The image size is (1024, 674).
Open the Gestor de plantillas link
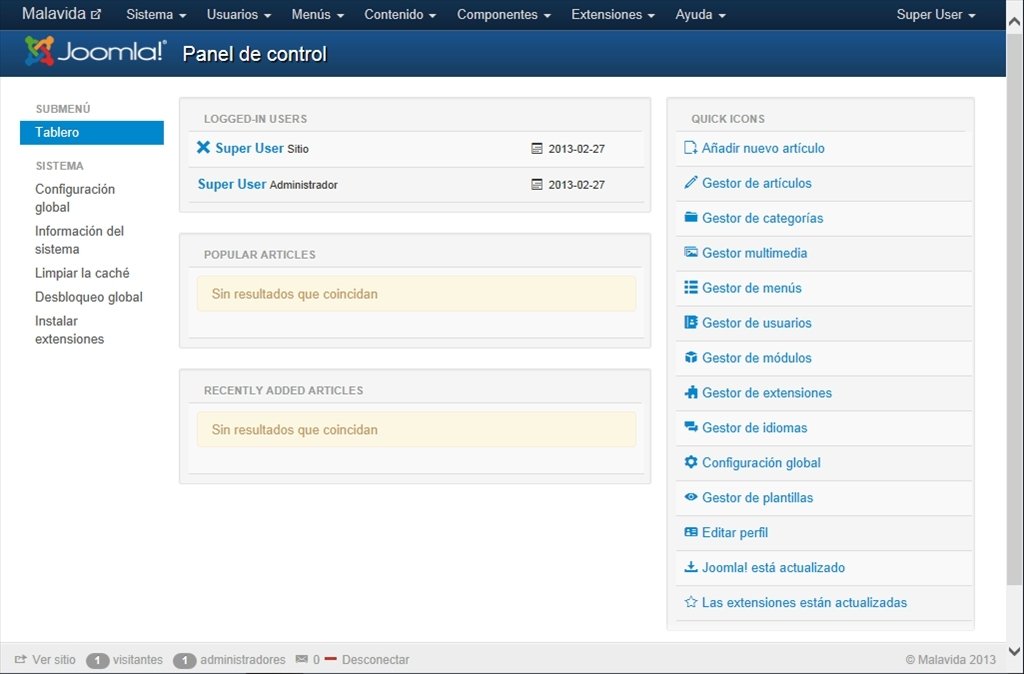click(758, 498)
